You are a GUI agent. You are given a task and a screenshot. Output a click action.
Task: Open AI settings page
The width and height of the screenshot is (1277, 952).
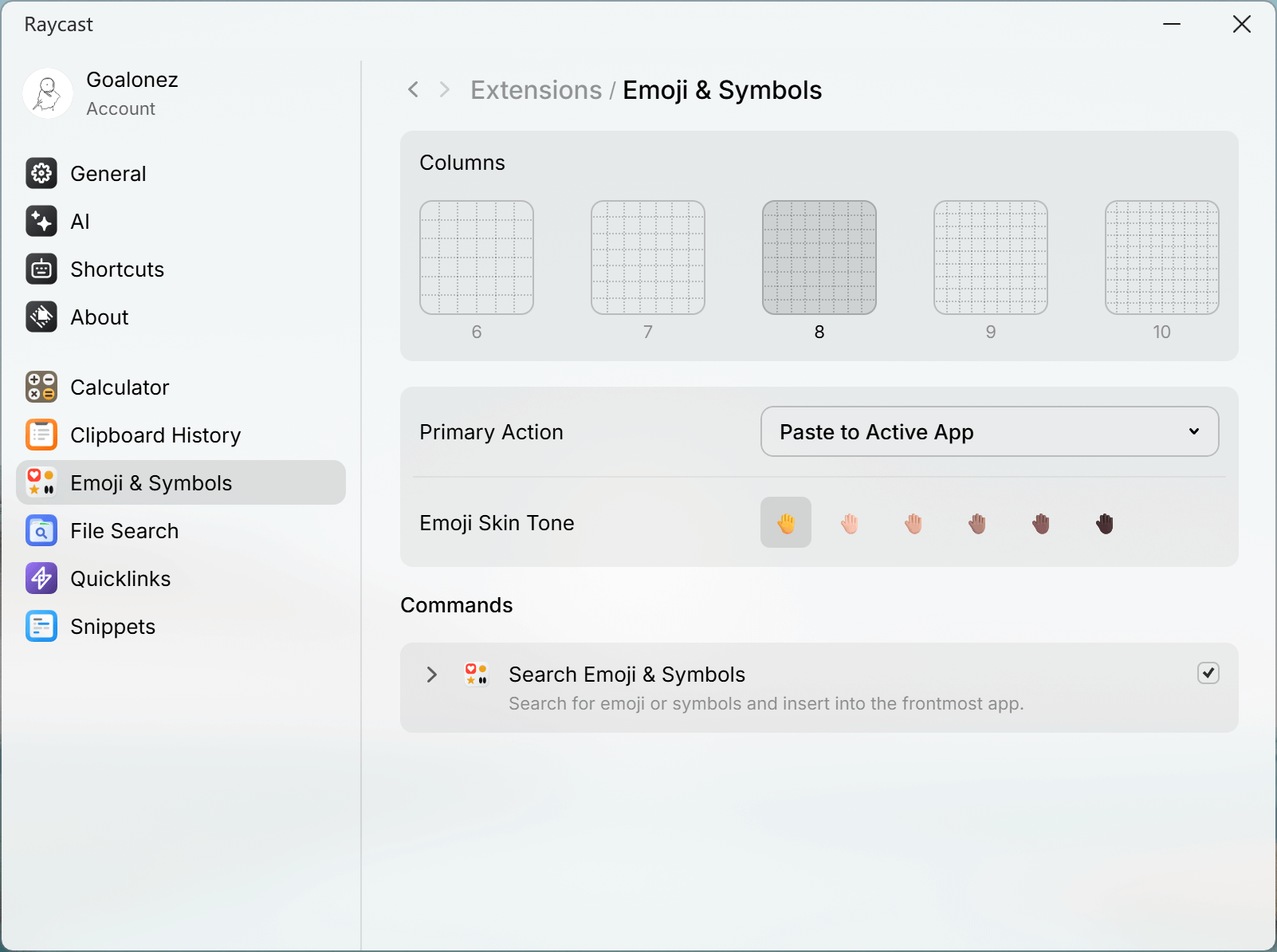pos(181,221)
